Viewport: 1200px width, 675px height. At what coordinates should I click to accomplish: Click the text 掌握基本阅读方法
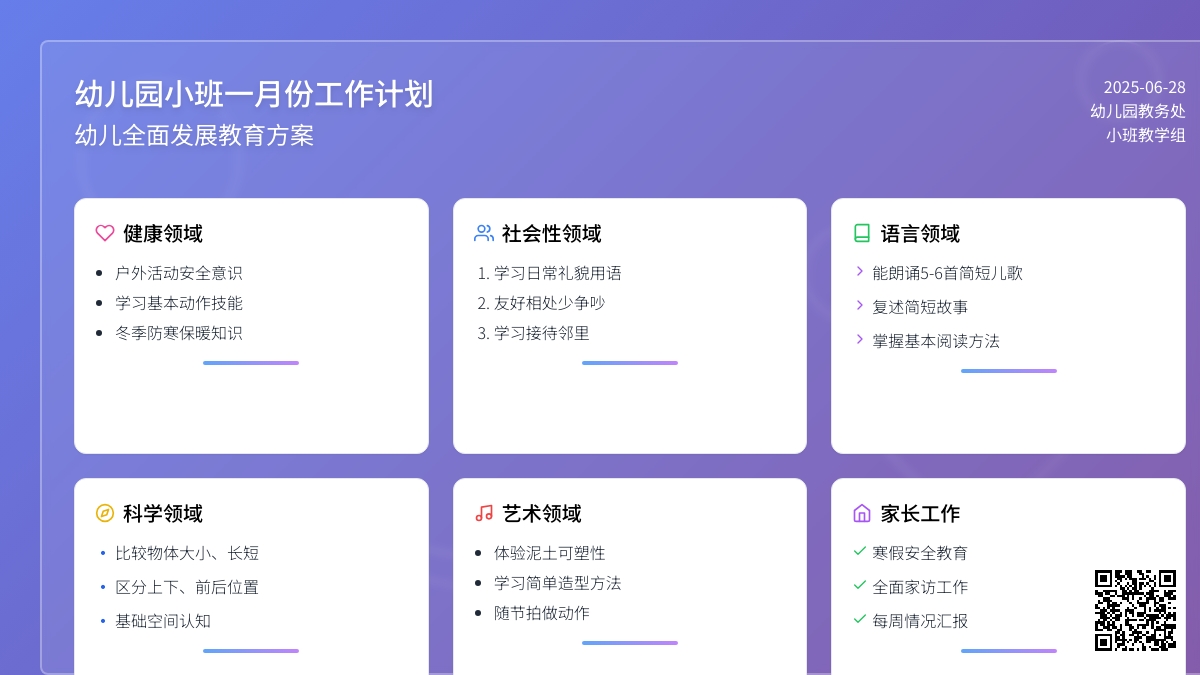(x=936, y=341)
